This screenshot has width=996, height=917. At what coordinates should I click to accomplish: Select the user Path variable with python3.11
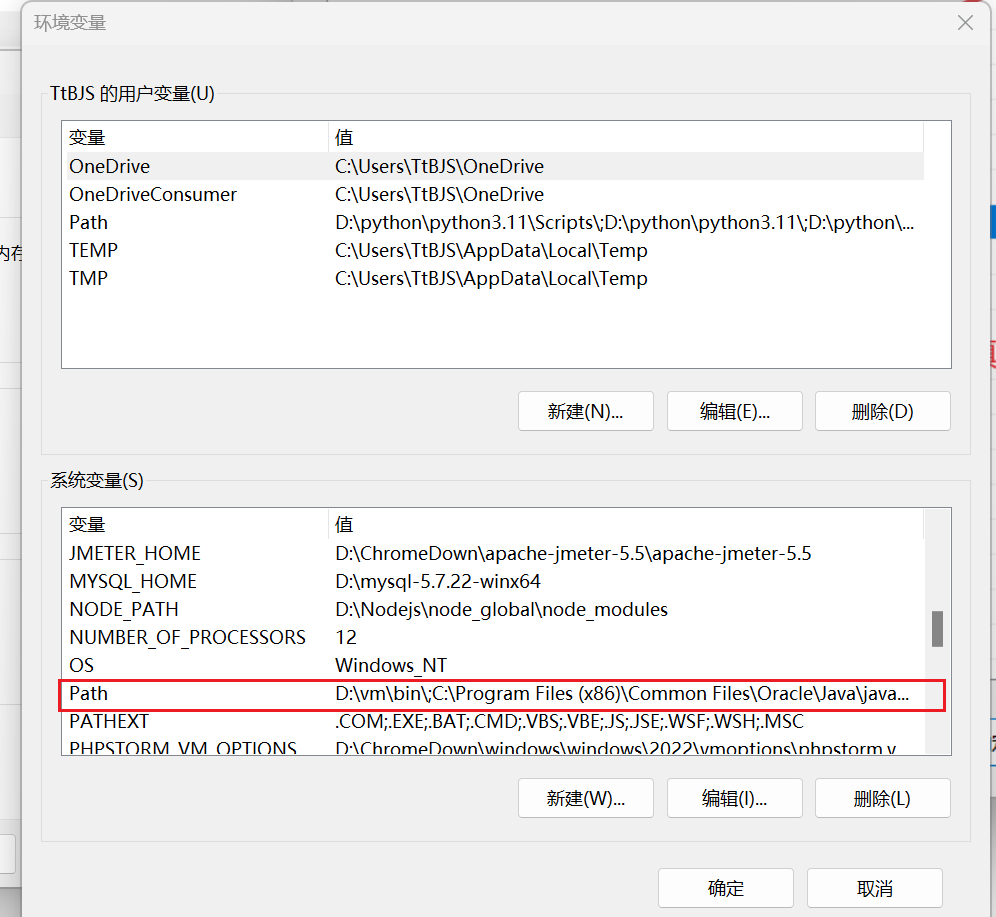[x=494, y=222]
